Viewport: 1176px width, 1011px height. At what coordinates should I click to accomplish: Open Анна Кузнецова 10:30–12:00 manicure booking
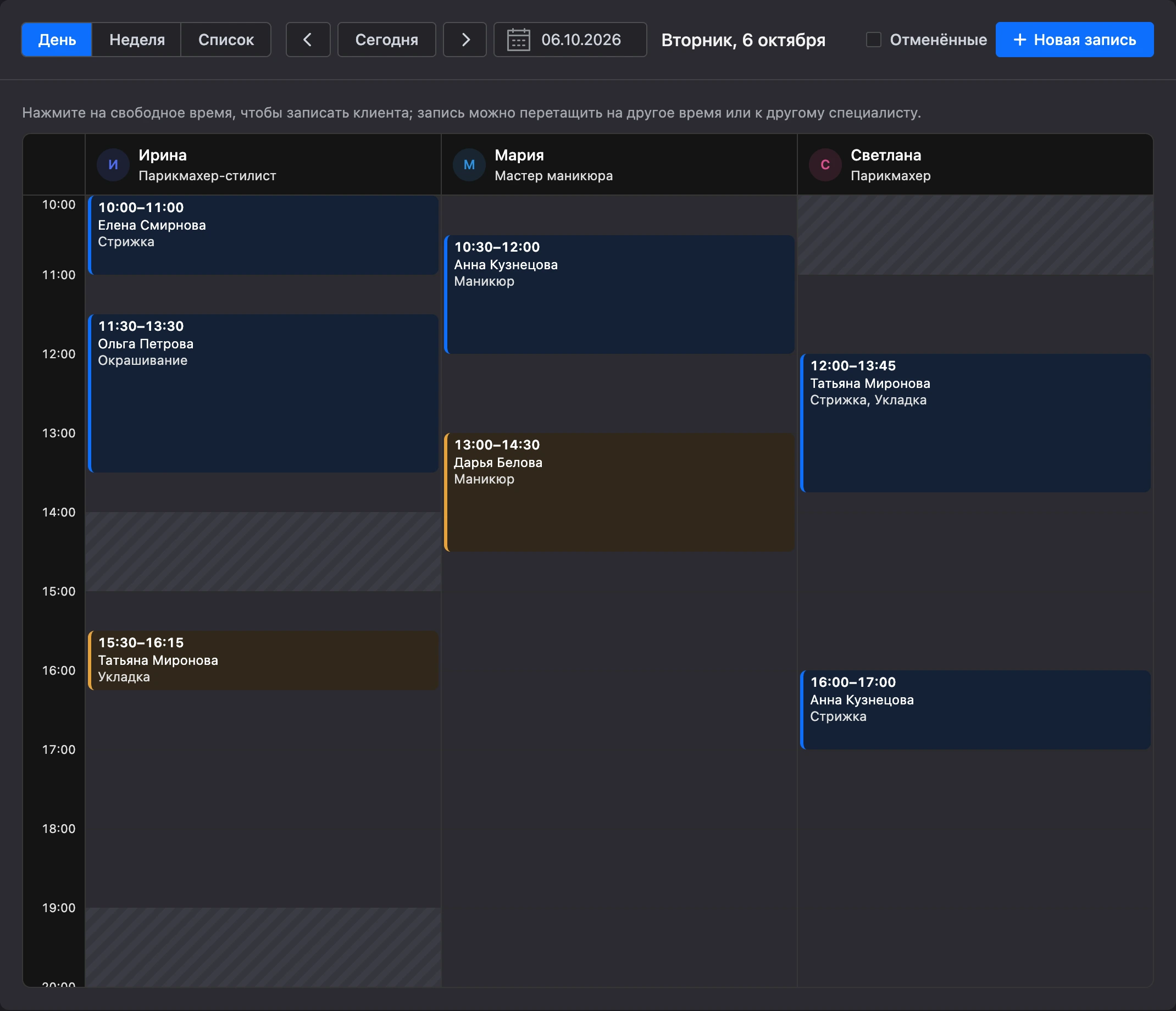[x=619, y=295]
